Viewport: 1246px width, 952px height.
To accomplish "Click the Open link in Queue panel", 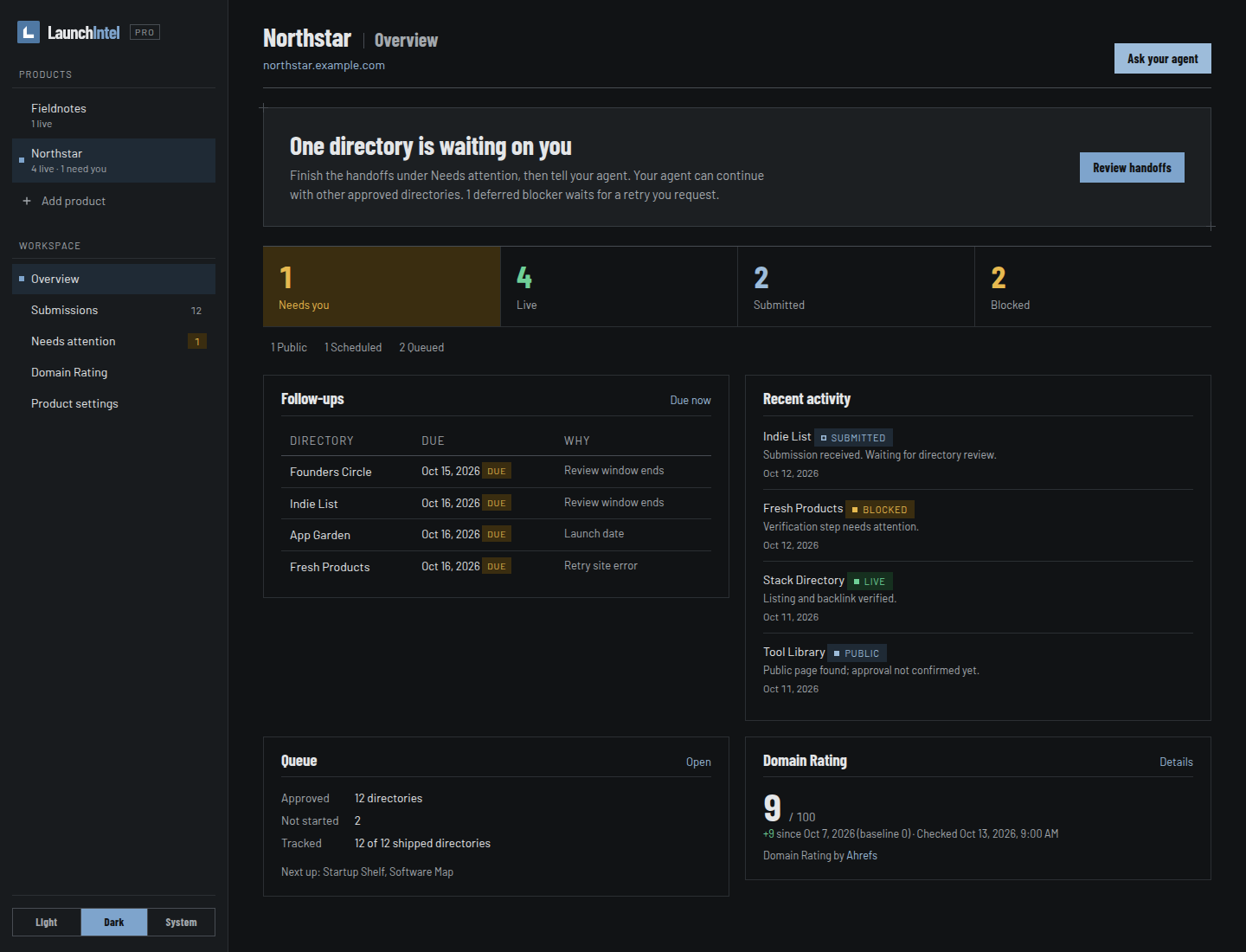I will (698, 762).
